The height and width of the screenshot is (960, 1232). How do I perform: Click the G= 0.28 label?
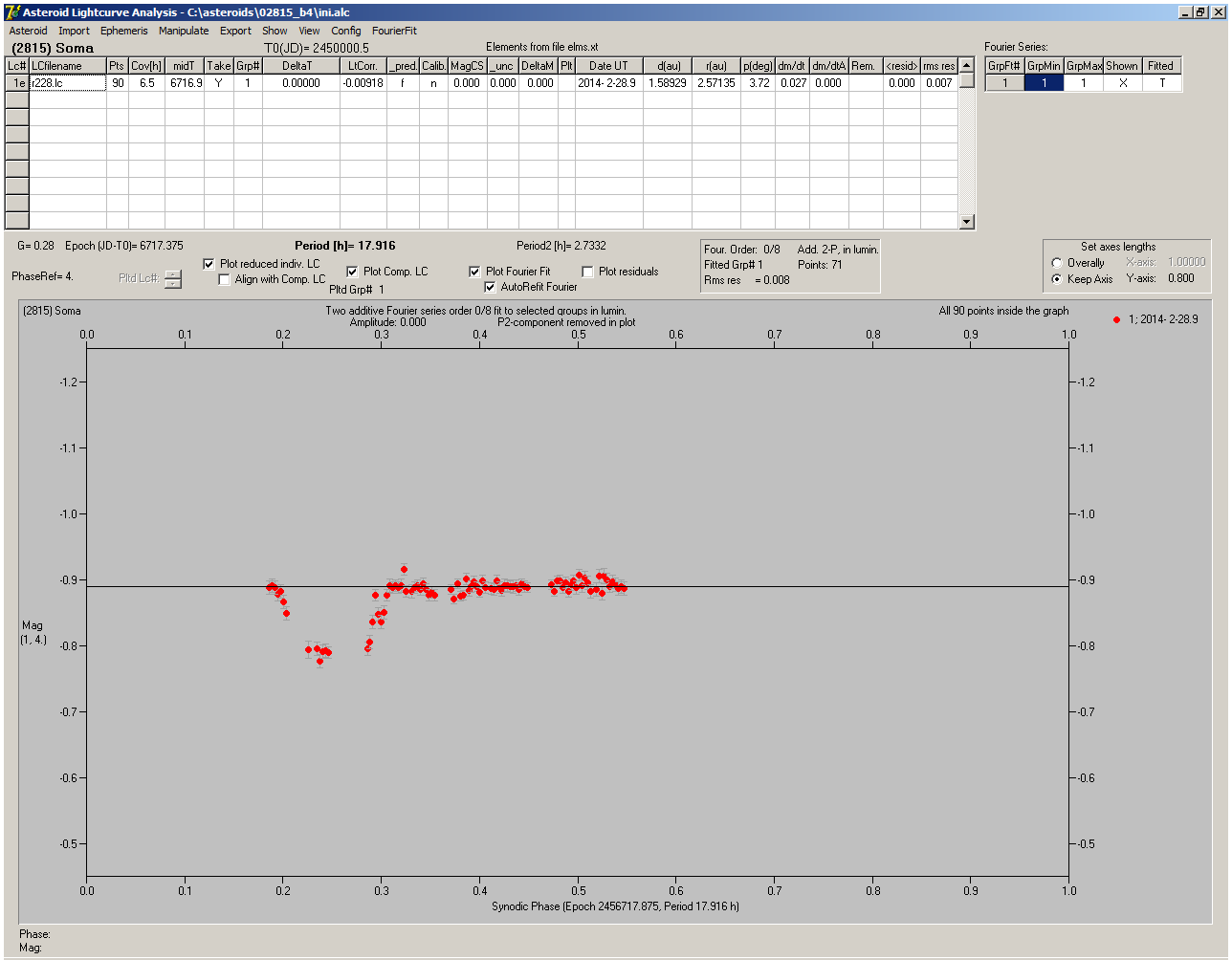(x=36, y=246)
